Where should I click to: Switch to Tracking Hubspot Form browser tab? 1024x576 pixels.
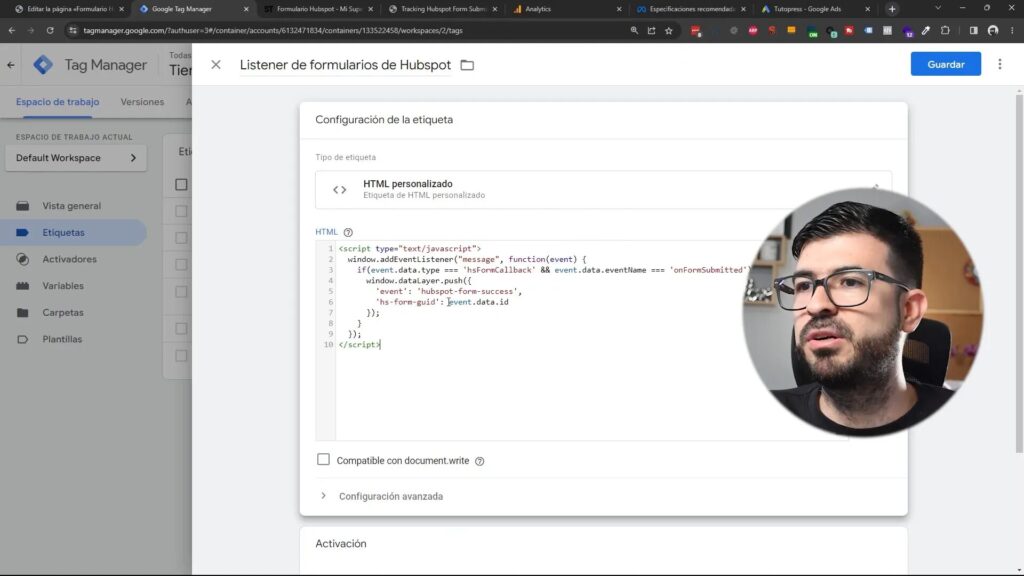[x=441, y=9]
